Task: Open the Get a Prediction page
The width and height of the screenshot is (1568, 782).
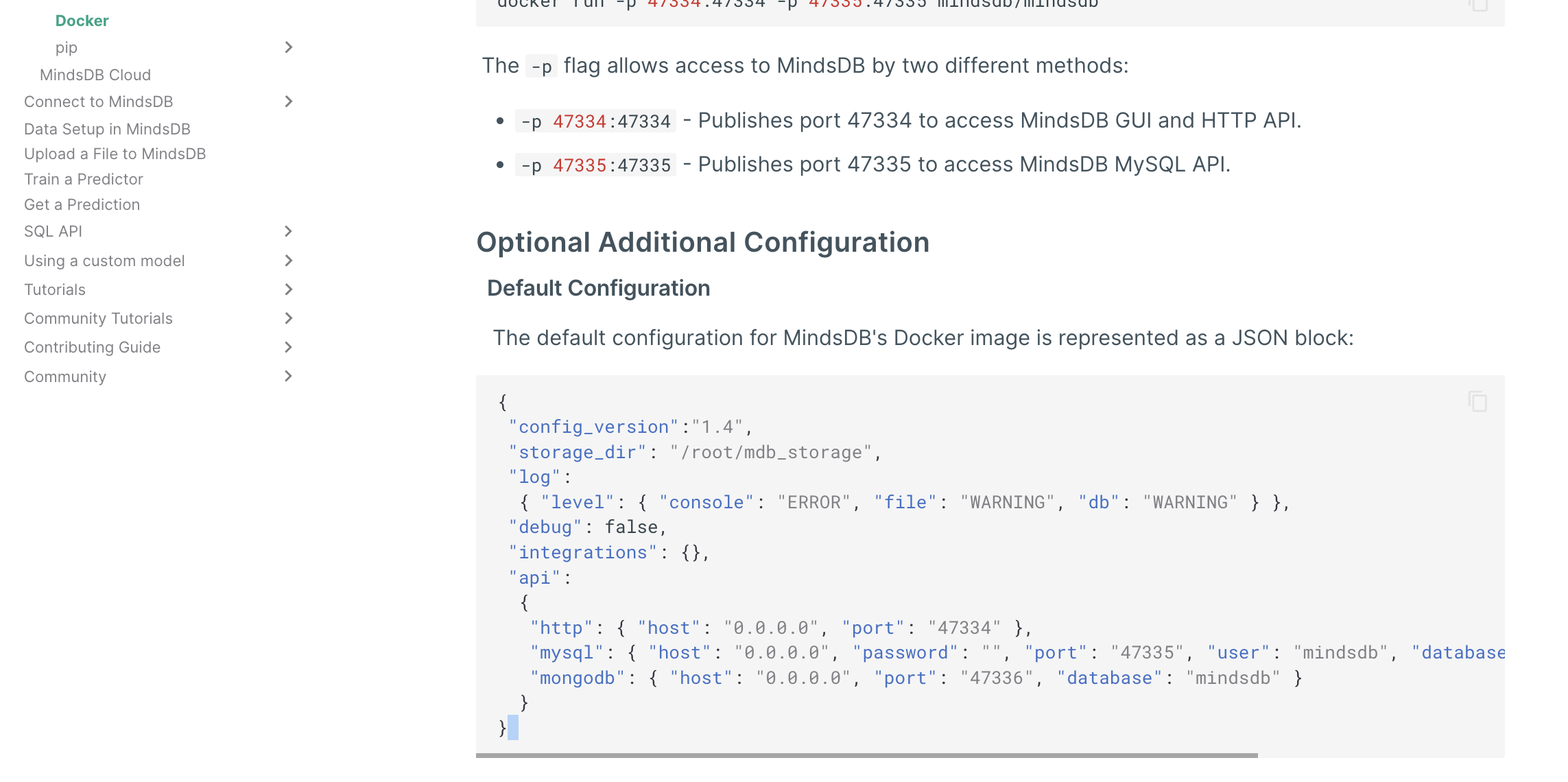Action: tap(82, 204)
